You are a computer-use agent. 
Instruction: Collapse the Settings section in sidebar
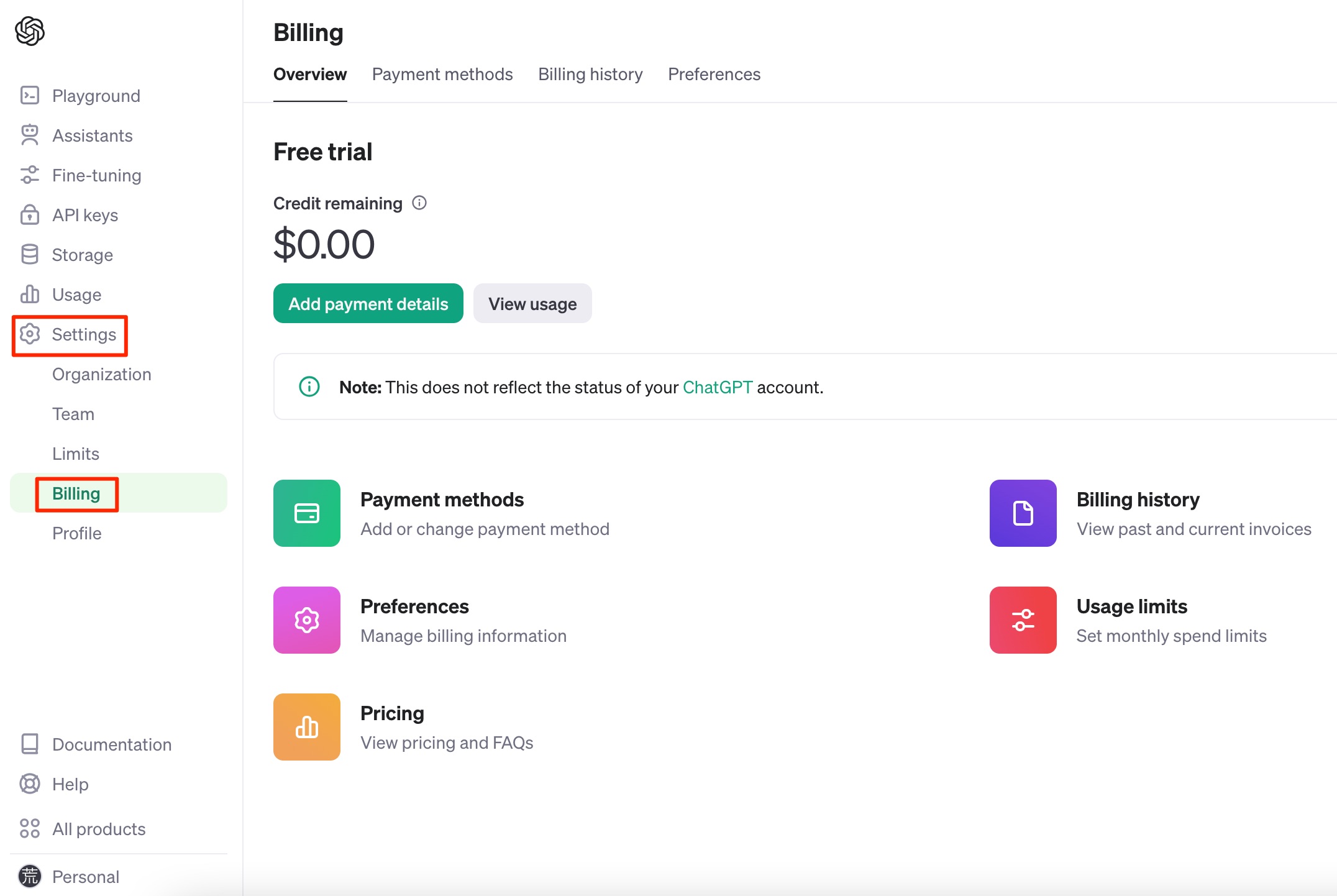coord(83,335)
